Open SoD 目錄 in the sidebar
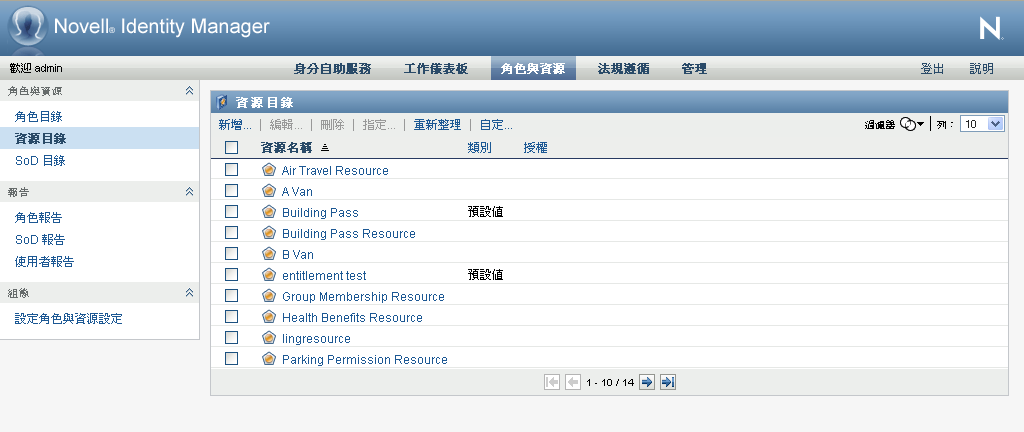1024x432 pixels. (40, 161)
